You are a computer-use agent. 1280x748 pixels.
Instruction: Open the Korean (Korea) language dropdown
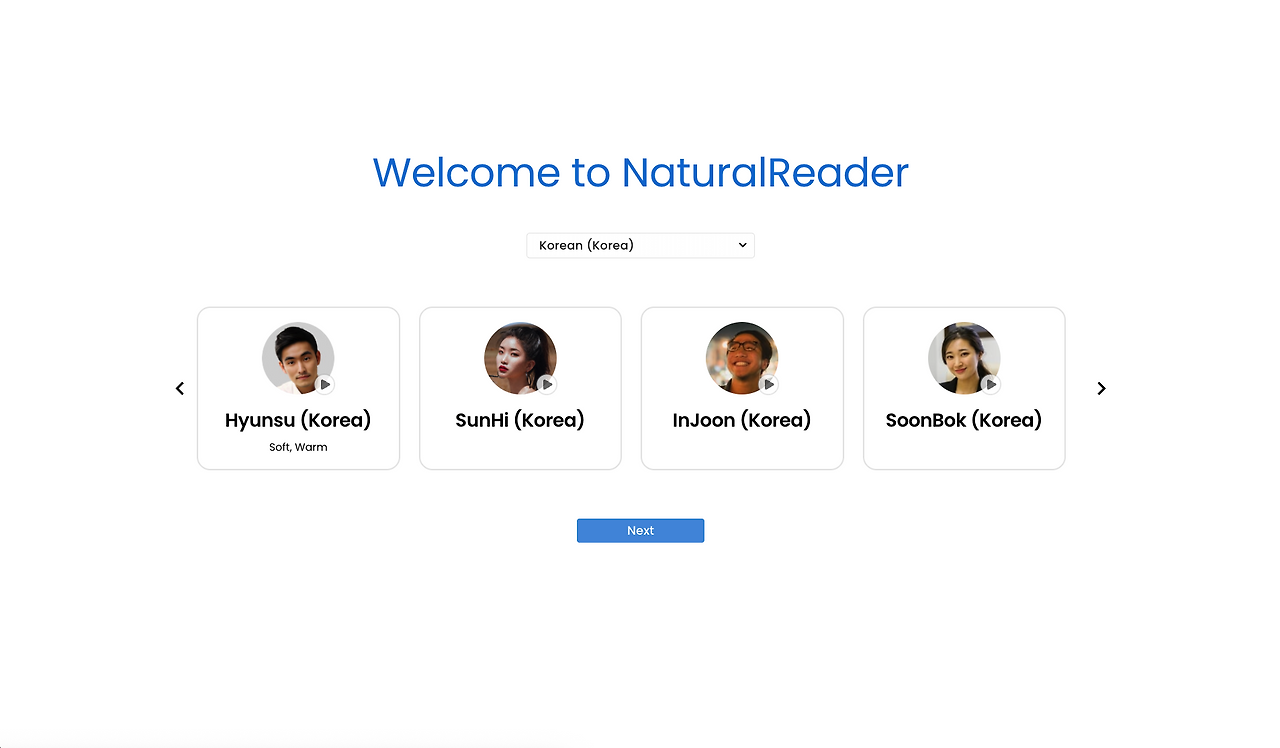click(x=640, y=245)
